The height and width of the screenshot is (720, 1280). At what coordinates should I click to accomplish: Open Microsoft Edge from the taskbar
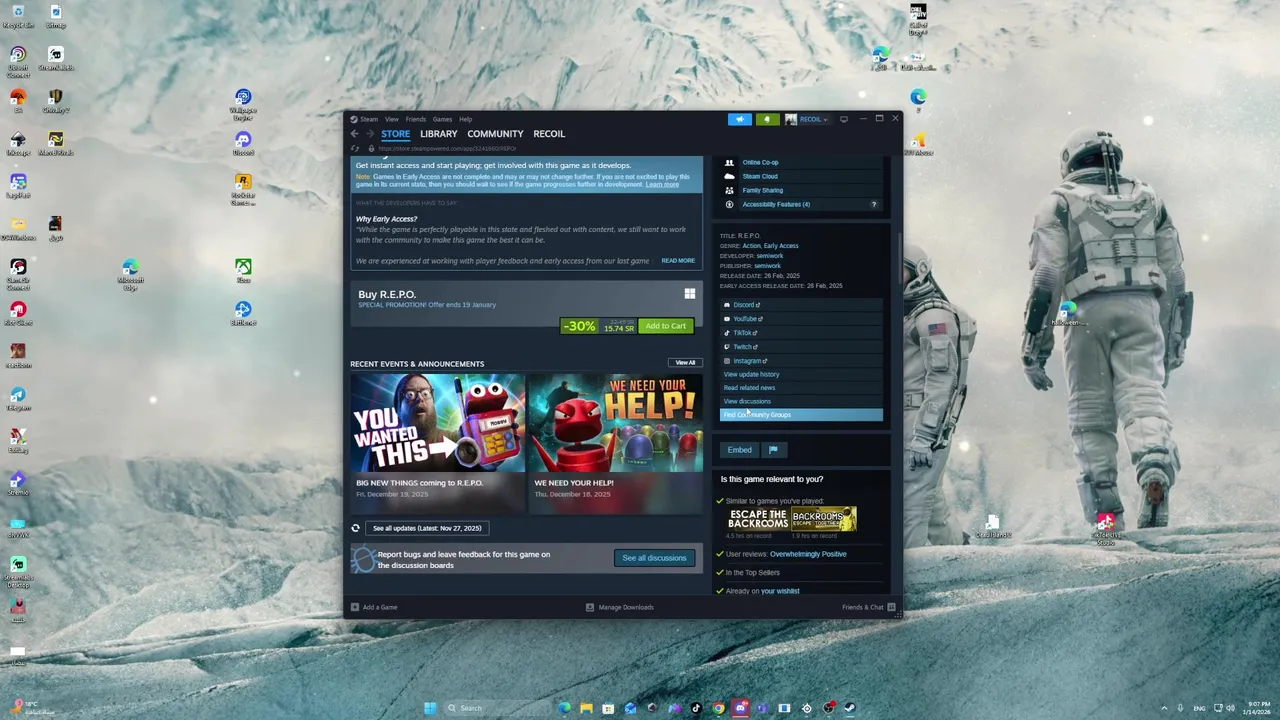(x=565, y=708)
